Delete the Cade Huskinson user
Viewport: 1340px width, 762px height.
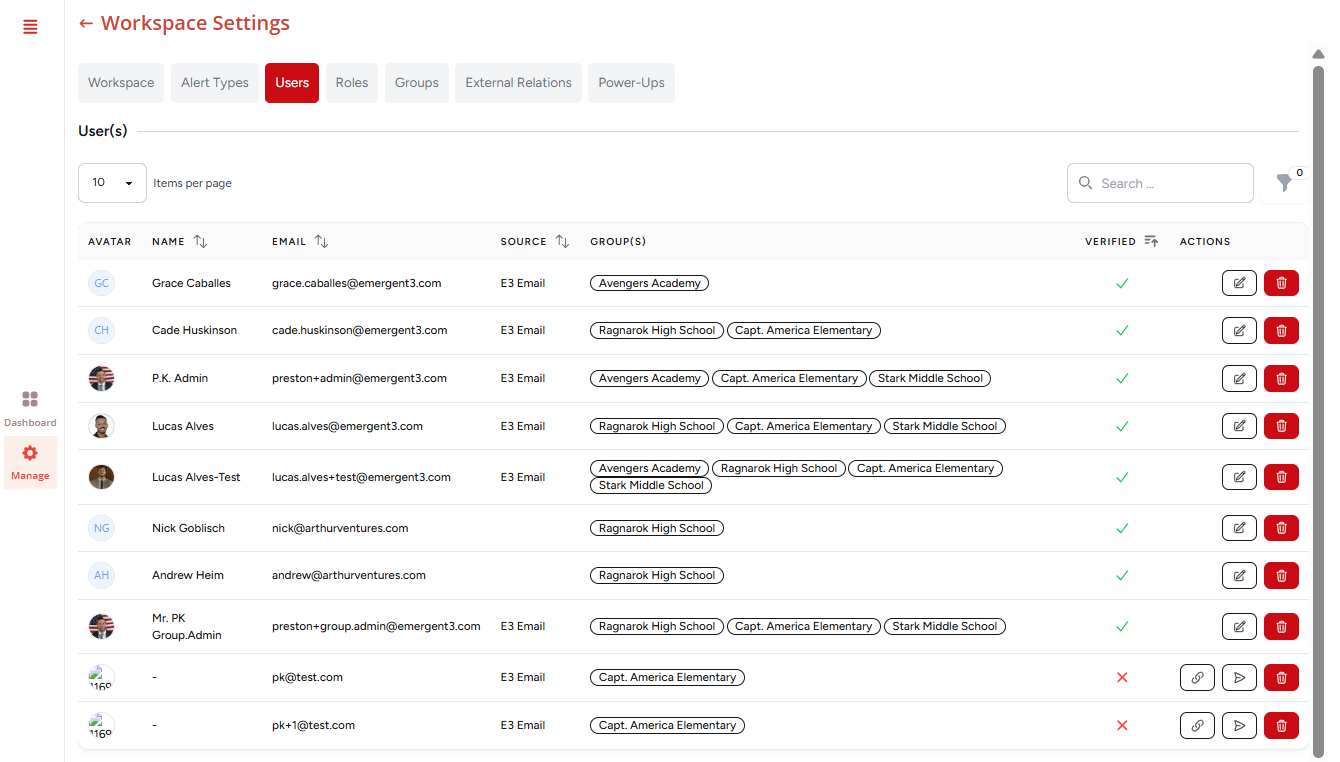pyautogui.click(x=1281, y=330)
